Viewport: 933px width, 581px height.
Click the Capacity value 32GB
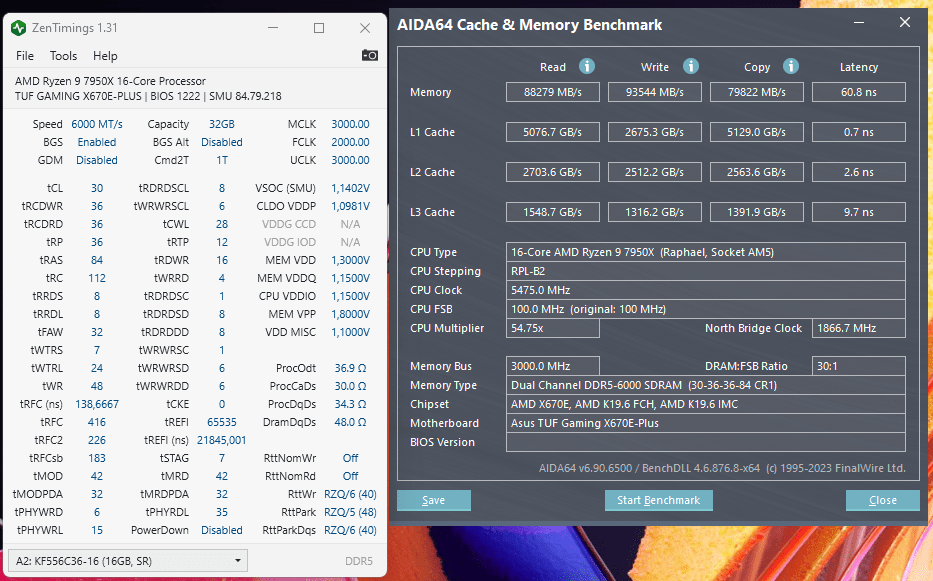pos(221,124)
